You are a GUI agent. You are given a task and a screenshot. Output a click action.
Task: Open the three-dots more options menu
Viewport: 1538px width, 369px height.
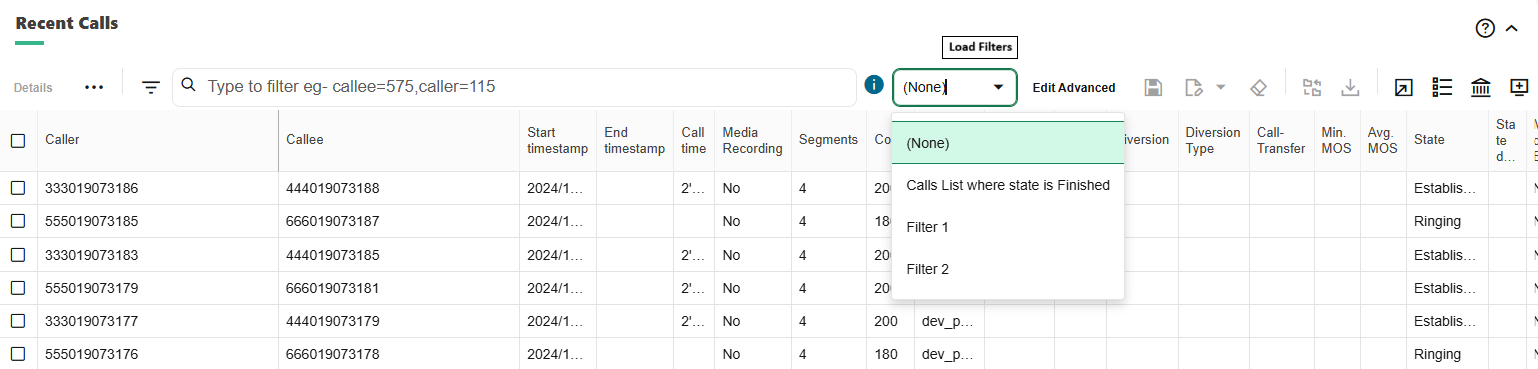point(94,87)
